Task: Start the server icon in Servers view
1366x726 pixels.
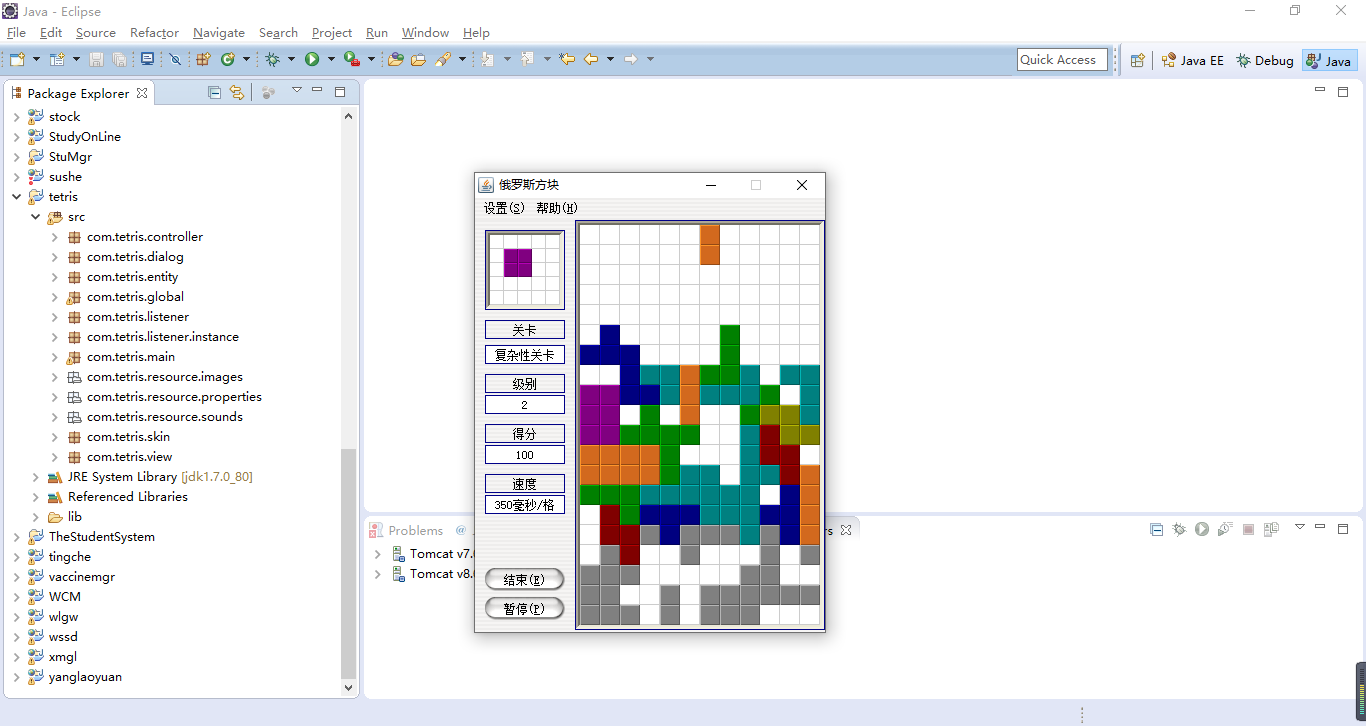Action: click(x=1202, y=529)
